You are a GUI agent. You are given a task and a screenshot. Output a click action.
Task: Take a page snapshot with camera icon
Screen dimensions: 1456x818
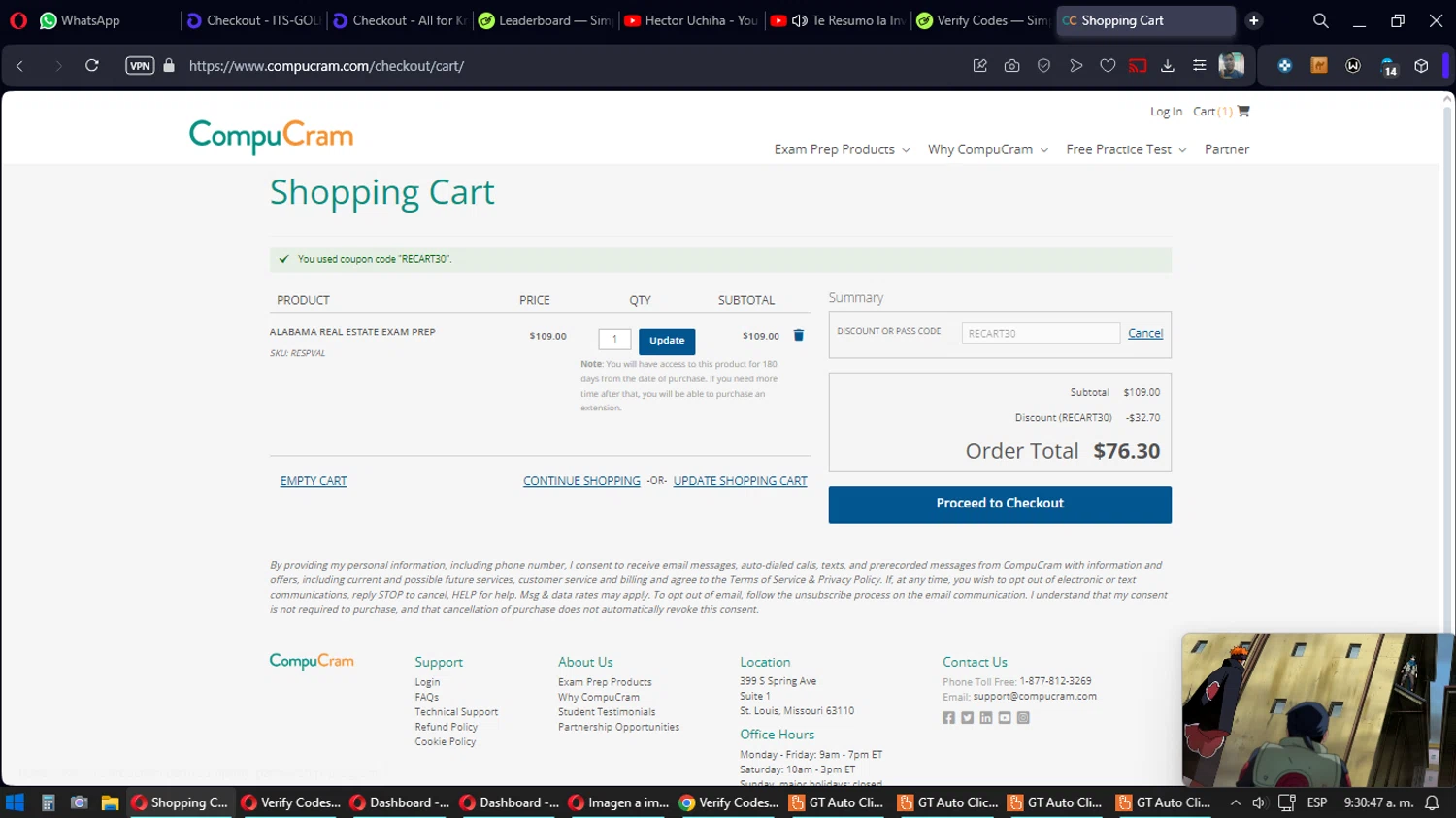pos(1011,66)
